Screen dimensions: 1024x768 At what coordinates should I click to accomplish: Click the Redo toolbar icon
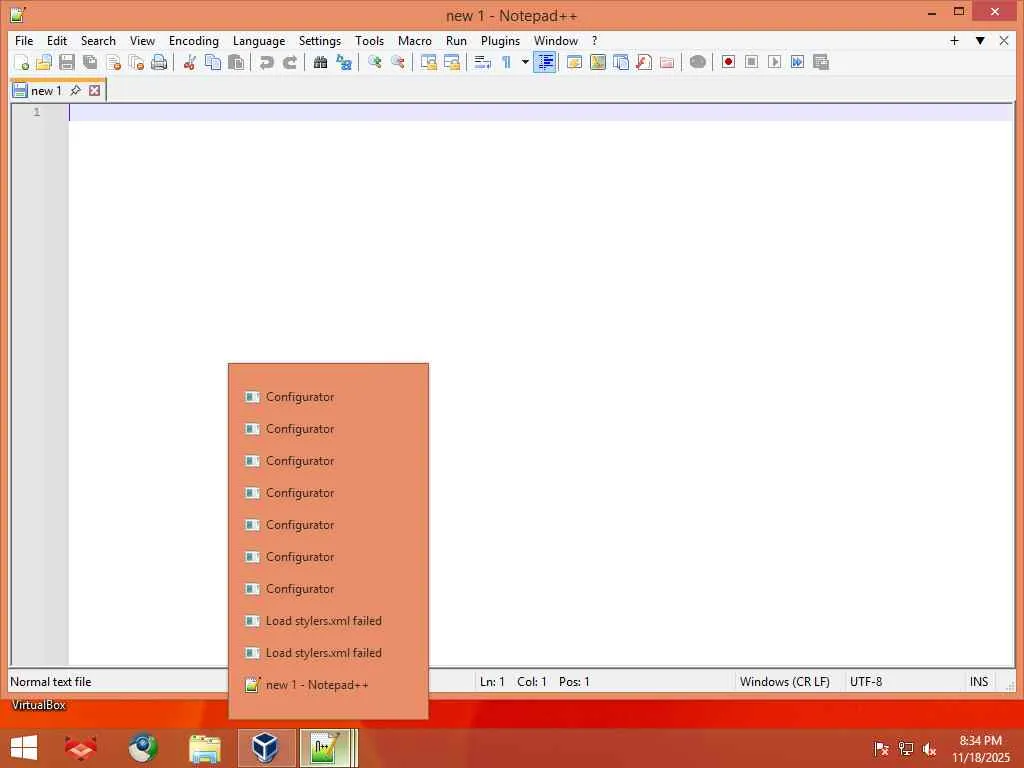click(289, 62)
